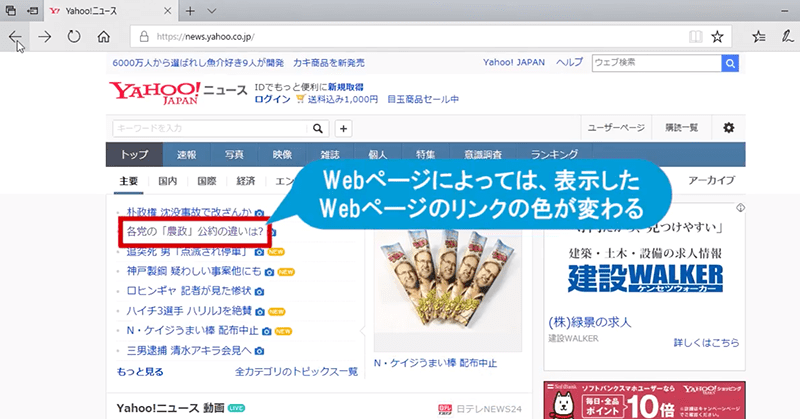The height and width of the screenshot is (419, 800).
Task: Click the 日テレNEWS24 logo
Action: pos(480,409)
